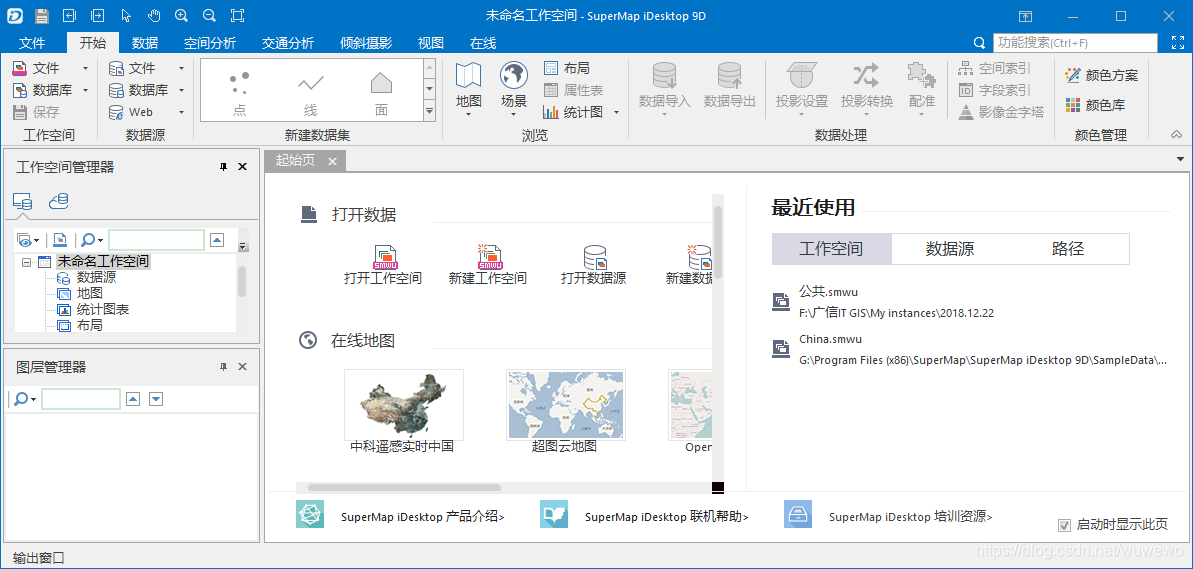Close the 起始页 tab
Viewport: 1193px width, 569px height.
pyautogui.click(x=332, y=161)
